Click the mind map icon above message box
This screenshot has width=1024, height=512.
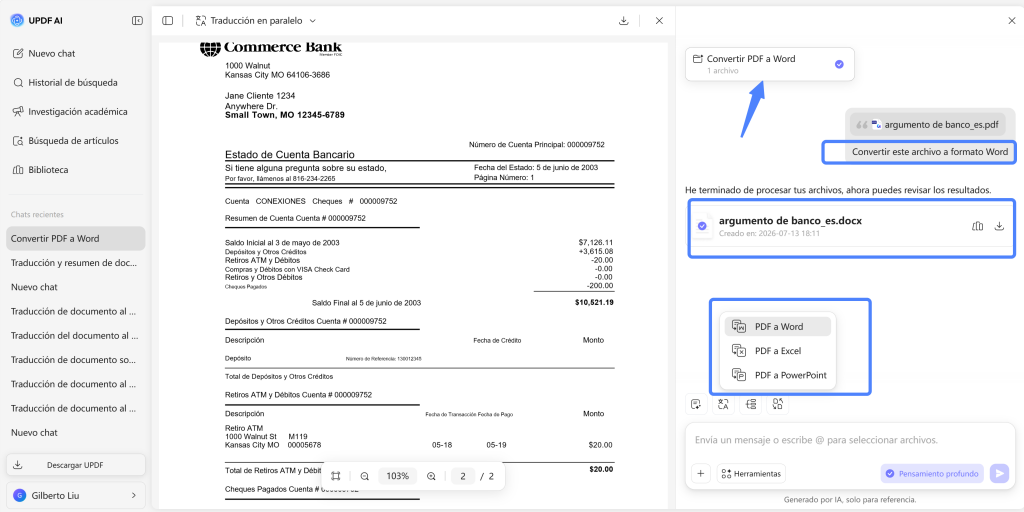click(750, 404)
